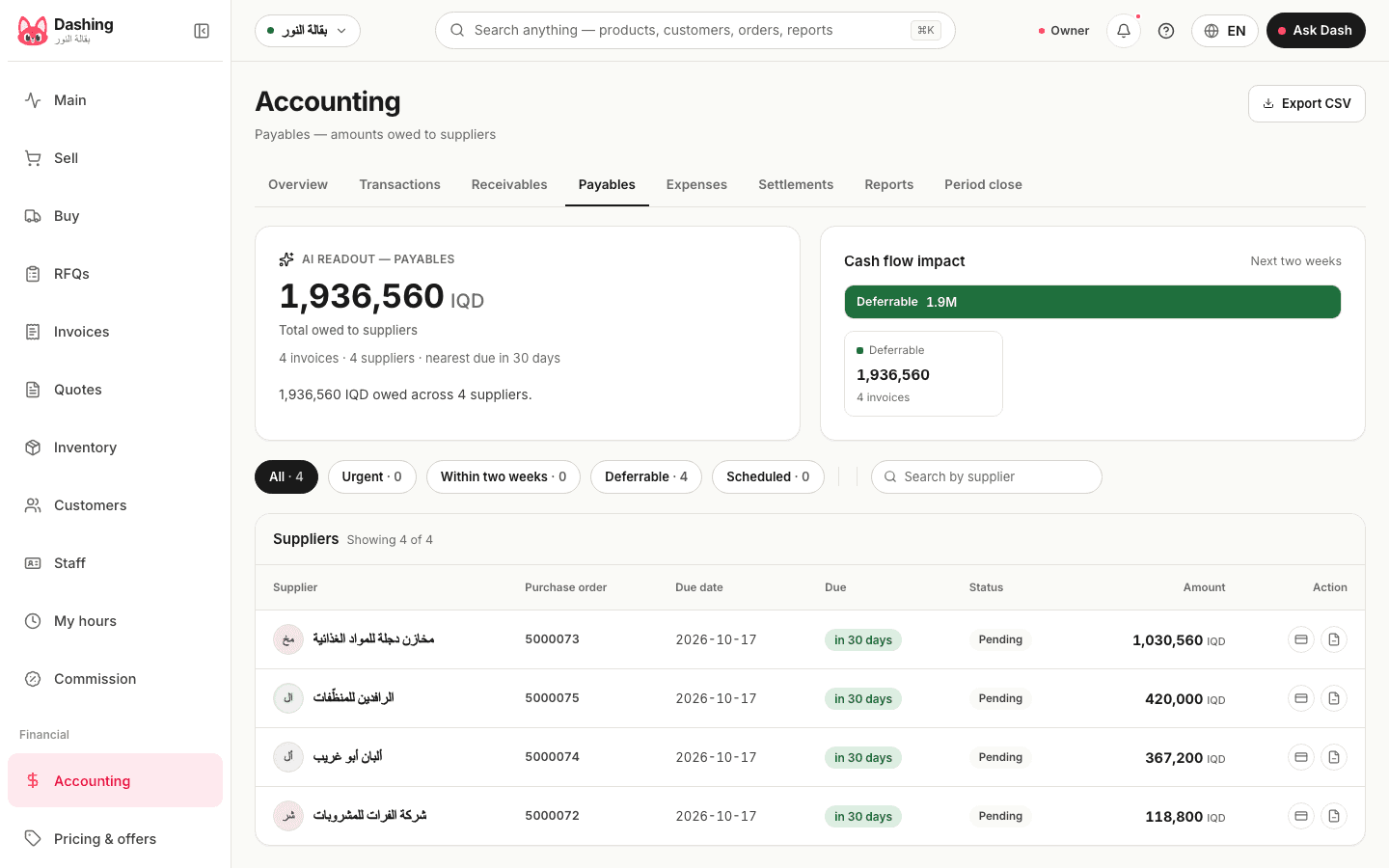Switch to Expenses tab
The width and height of the screenshot is (1389, 868).
[x=696, y=185]
